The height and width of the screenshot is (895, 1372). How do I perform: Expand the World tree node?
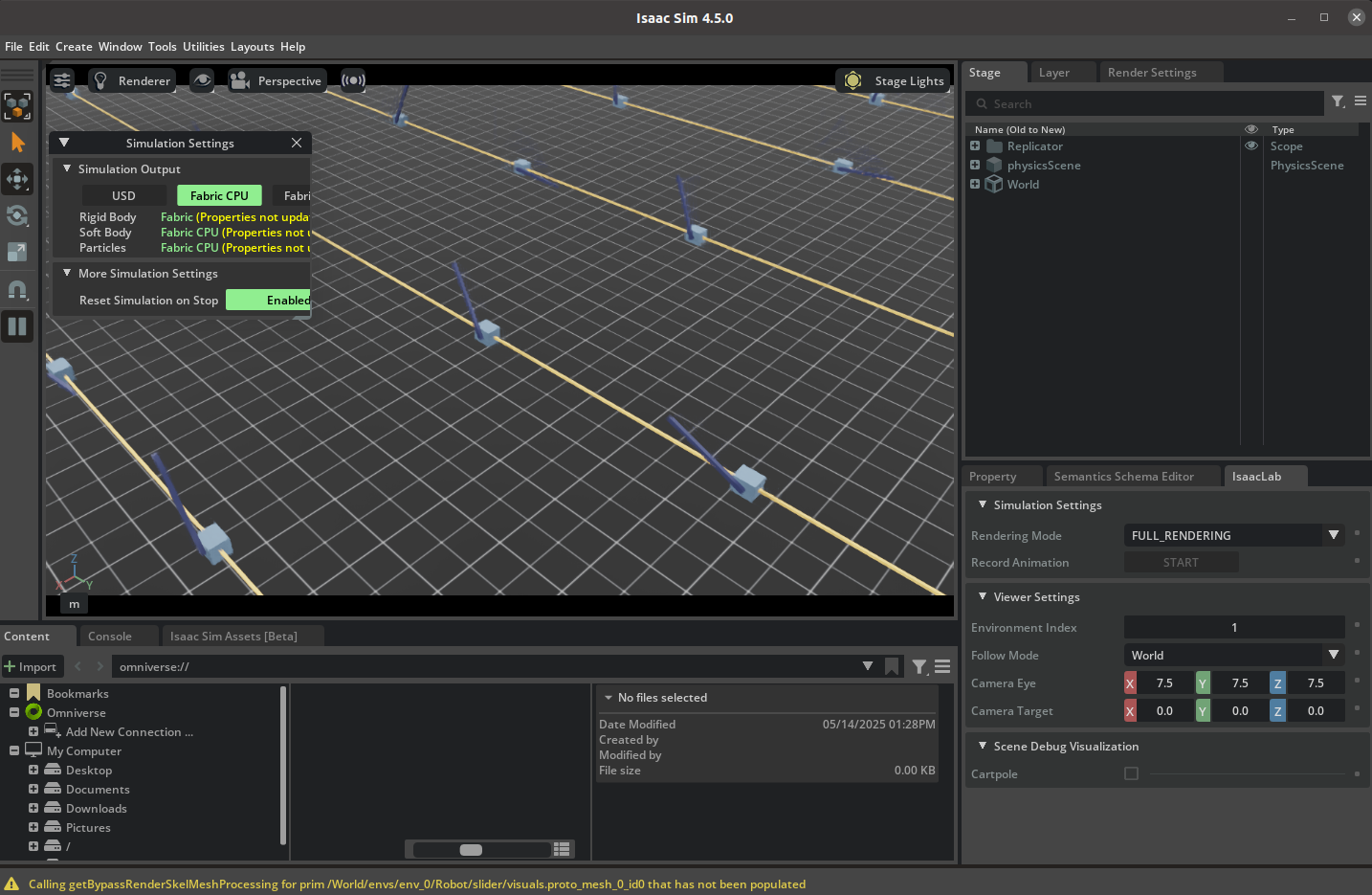click(975, 184)
